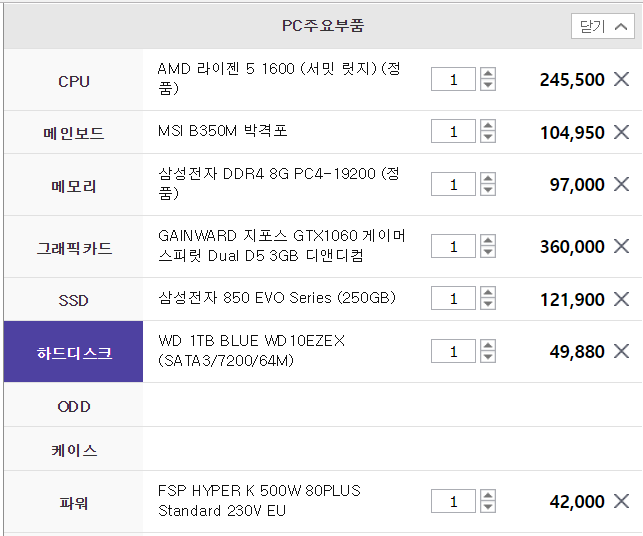Open AMD 라이젠 5 1600 product link

pos(279,78)
